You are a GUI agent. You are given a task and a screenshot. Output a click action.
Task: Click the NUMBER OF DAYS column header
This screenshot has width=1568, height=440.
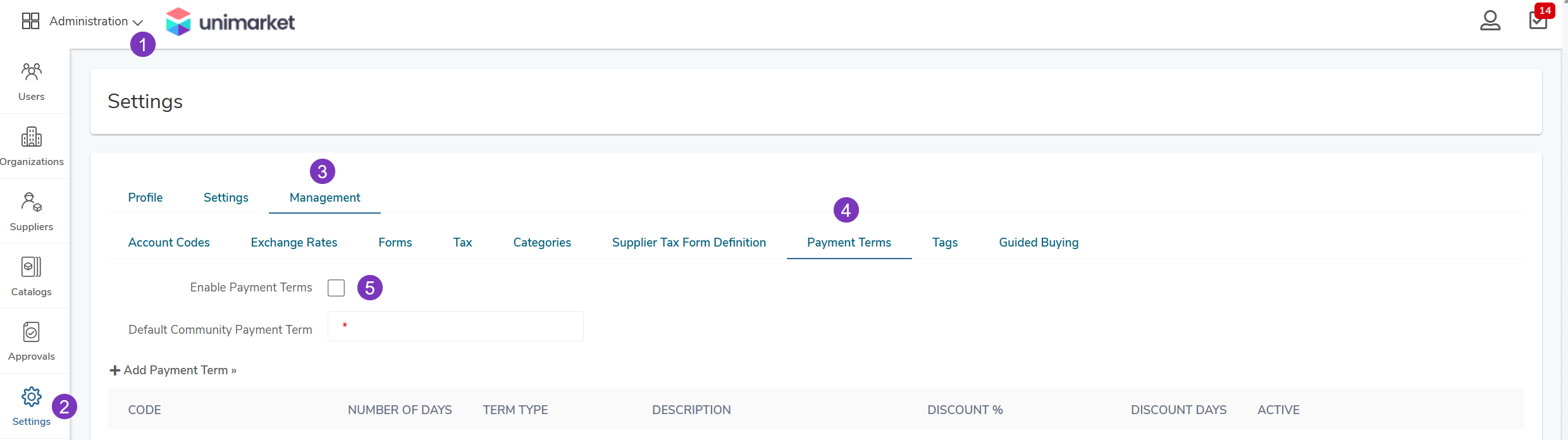(400, 410)
